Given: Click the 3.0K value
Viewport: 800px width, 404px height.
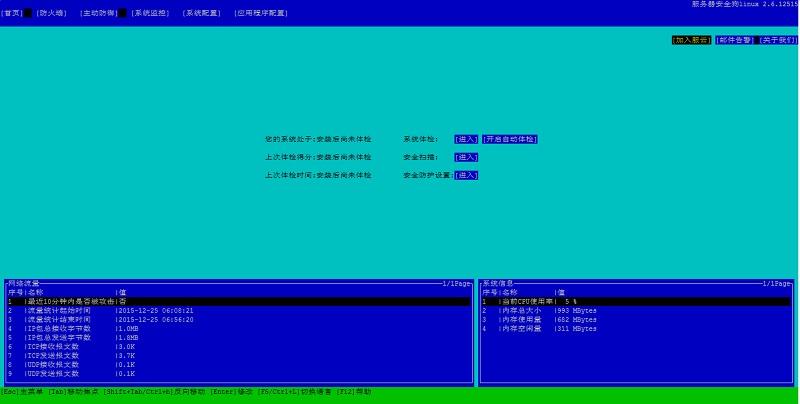Looking at the screenshot, I should pos(127,347).
